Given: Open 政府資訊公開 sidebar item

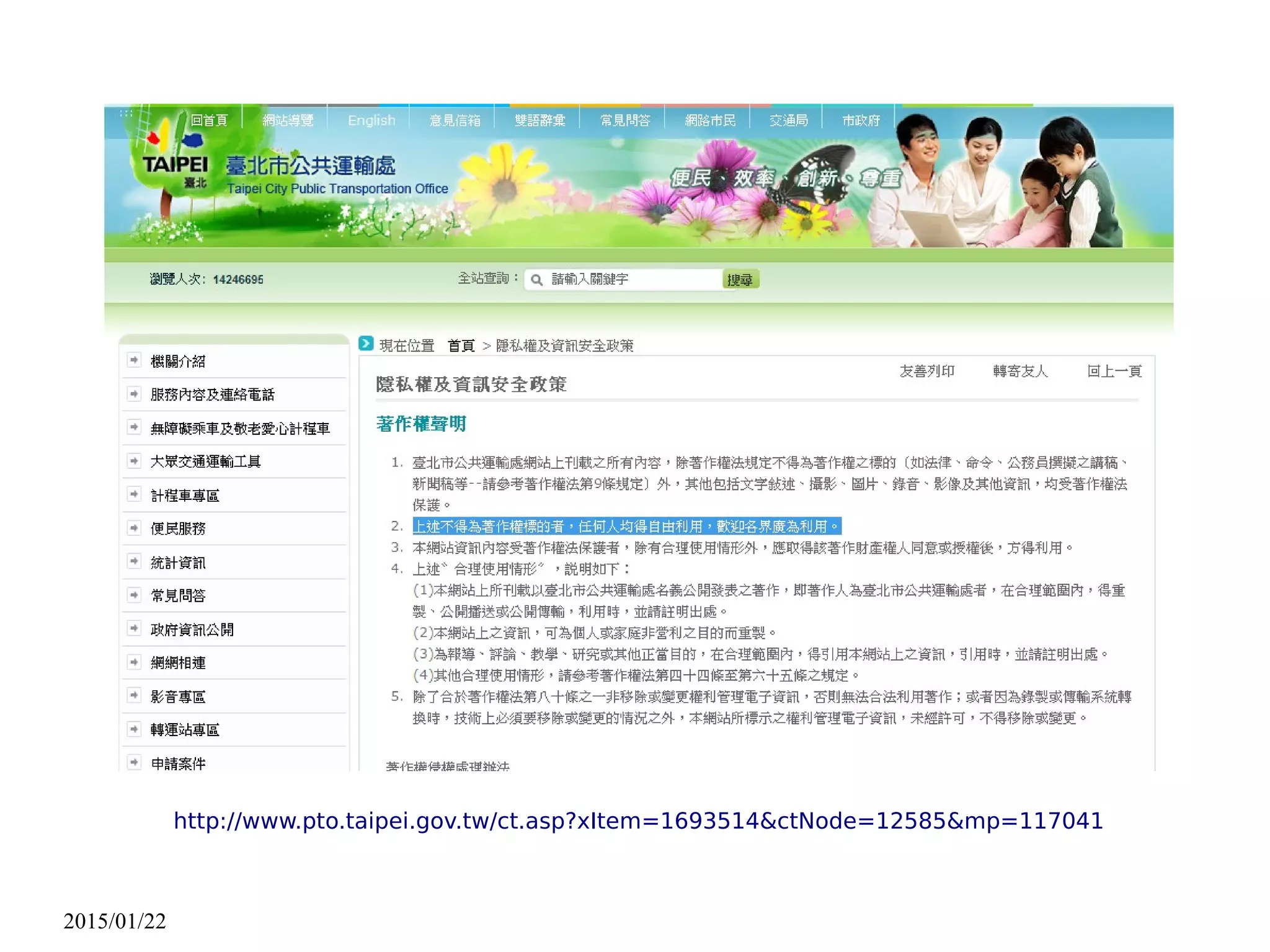Looking at the screenshot, I should (x=192, y=629).
